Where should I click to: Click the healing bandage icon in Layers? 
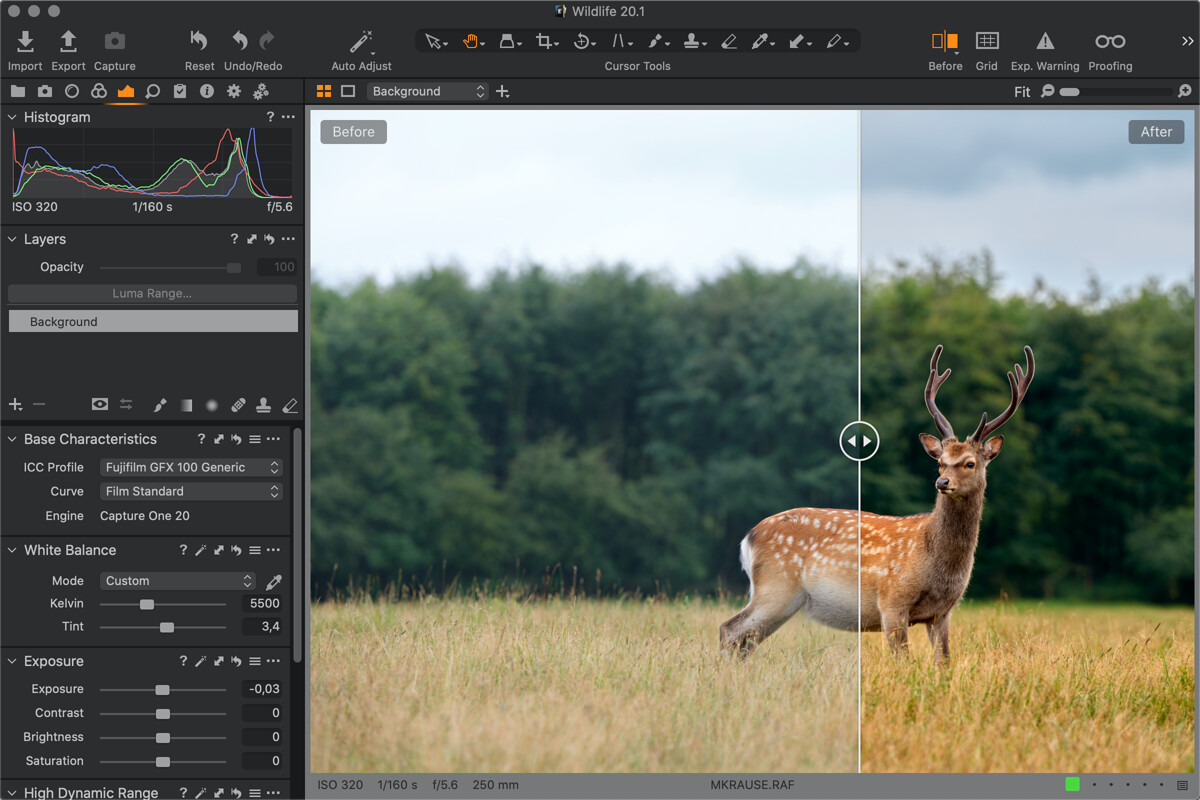(x=238, y=405)
